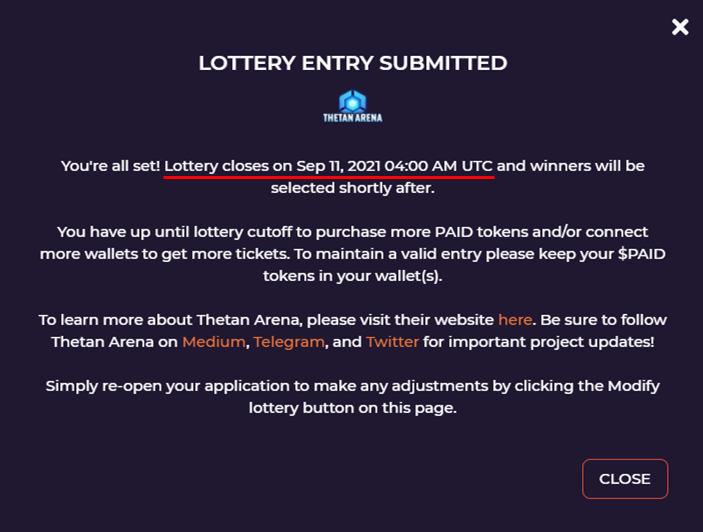Click the and winners will be text
The width and height of the screenshot is (703, 532).
coord(570,166)
